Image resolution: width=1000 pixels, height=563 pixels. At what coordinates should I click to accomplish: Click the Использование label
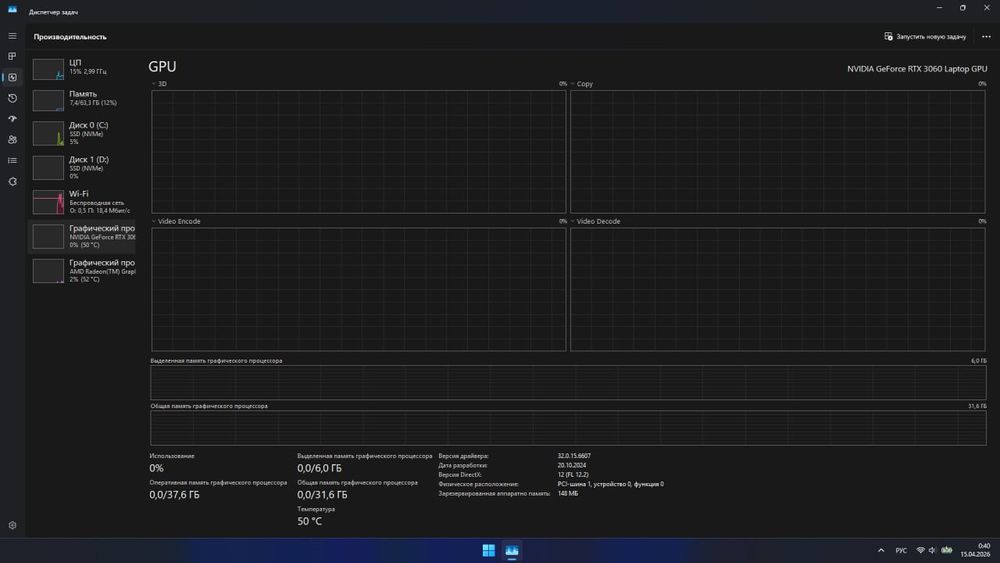[172, 456]
